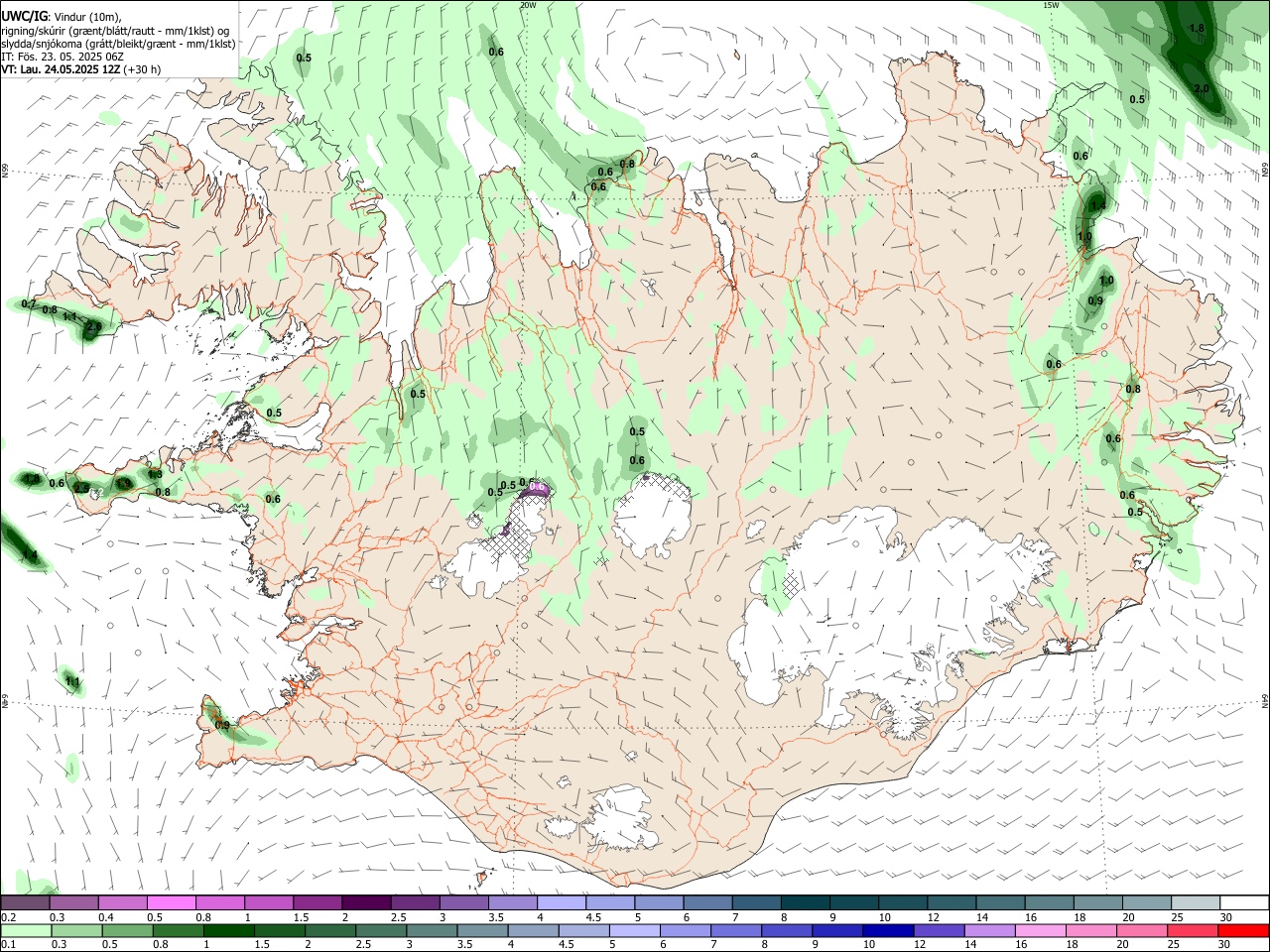Select the lower legend swatch between 3 and 3.5
The height and width of the screenshot is (952, 1270).
pos(431,930)
